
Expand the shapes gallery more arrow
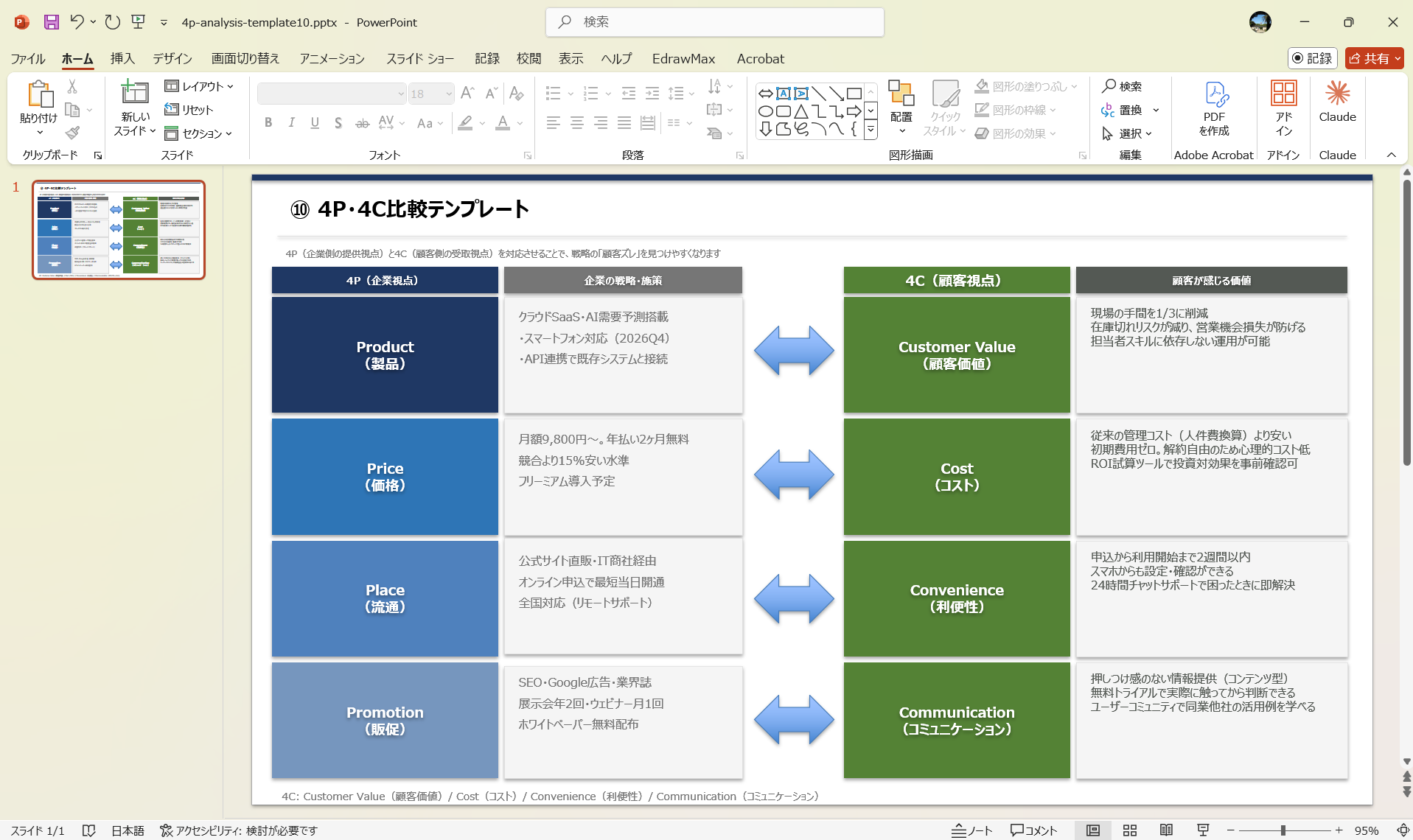871,130
